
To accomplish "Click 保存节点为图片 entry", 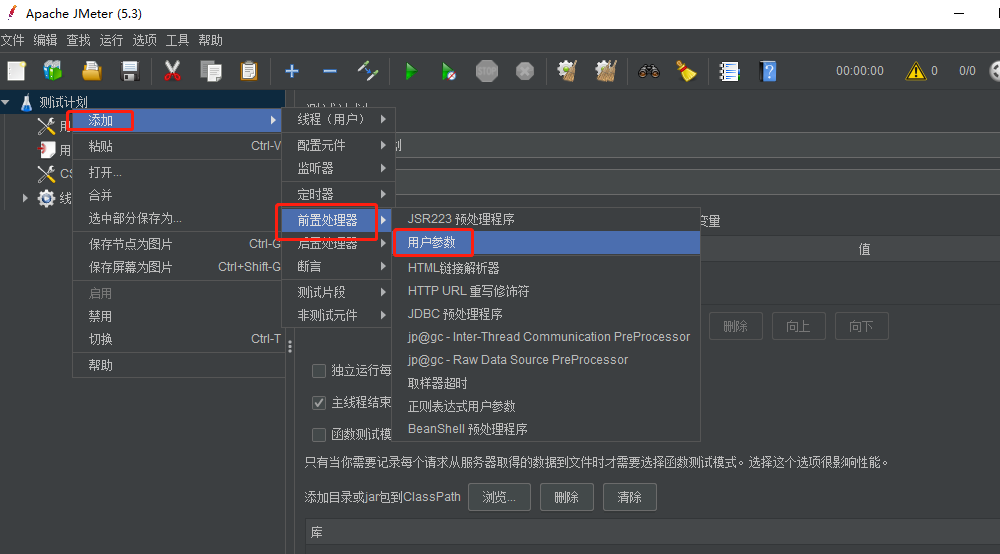I will (179, 244).
